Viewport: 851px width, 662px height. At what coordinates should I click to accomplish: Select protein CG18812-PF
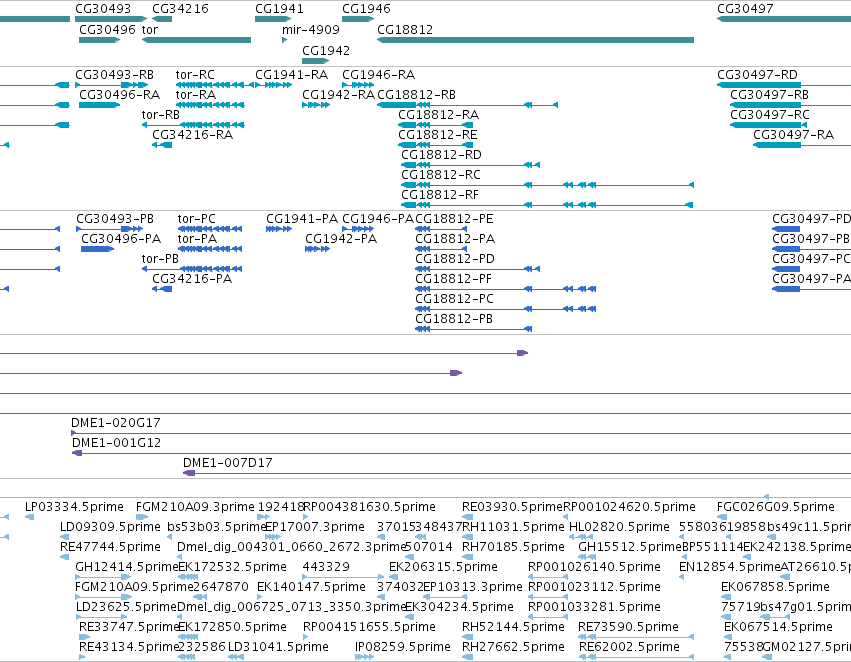click(x=453, y=279)
